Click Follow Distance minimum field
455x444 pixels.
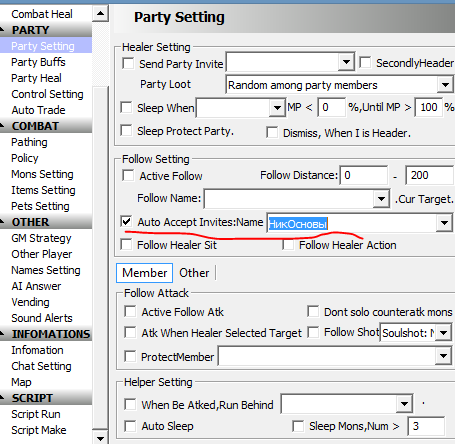tap(364, 175)
